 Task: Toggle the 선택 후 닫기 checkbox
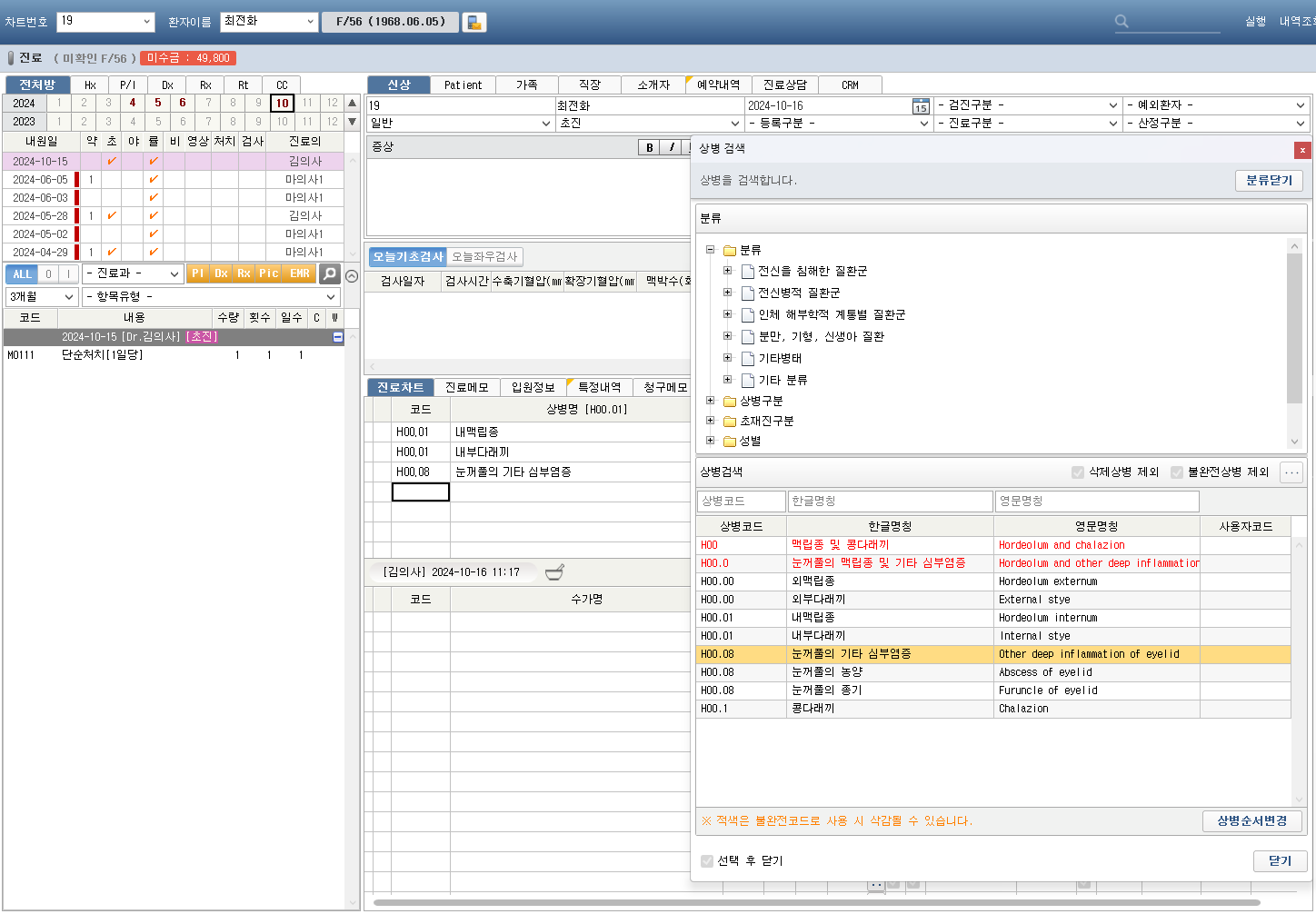[707, 861]
